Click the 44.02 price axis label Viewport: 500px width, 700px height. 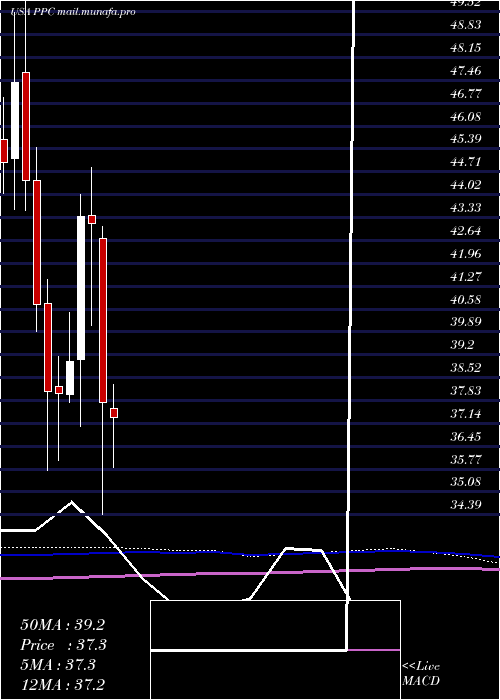[x=465, y=185]
